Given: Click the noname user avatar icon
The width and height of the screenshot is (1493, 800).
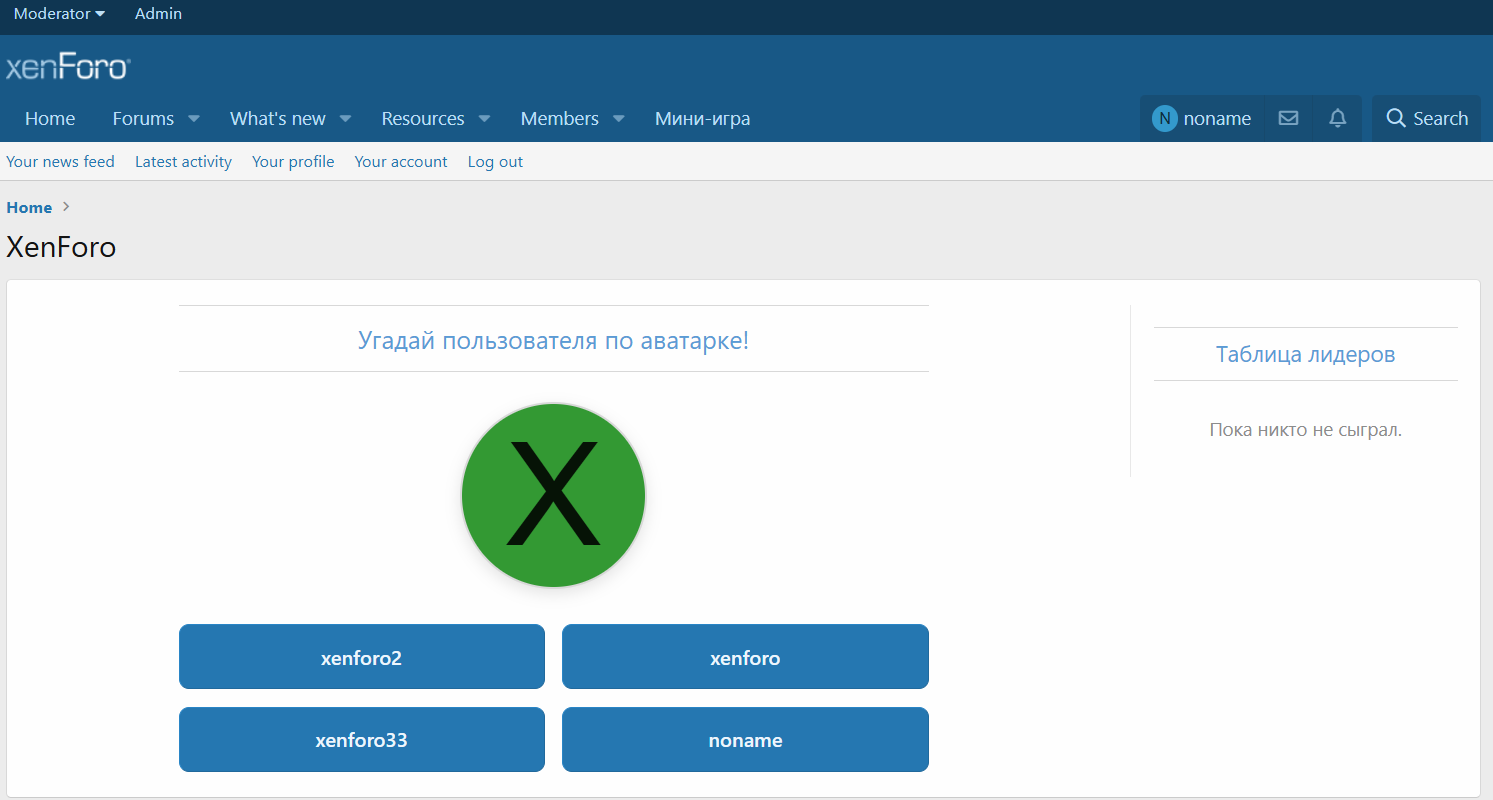Looking at the screenshot, I should click(x=1164, y=118).
